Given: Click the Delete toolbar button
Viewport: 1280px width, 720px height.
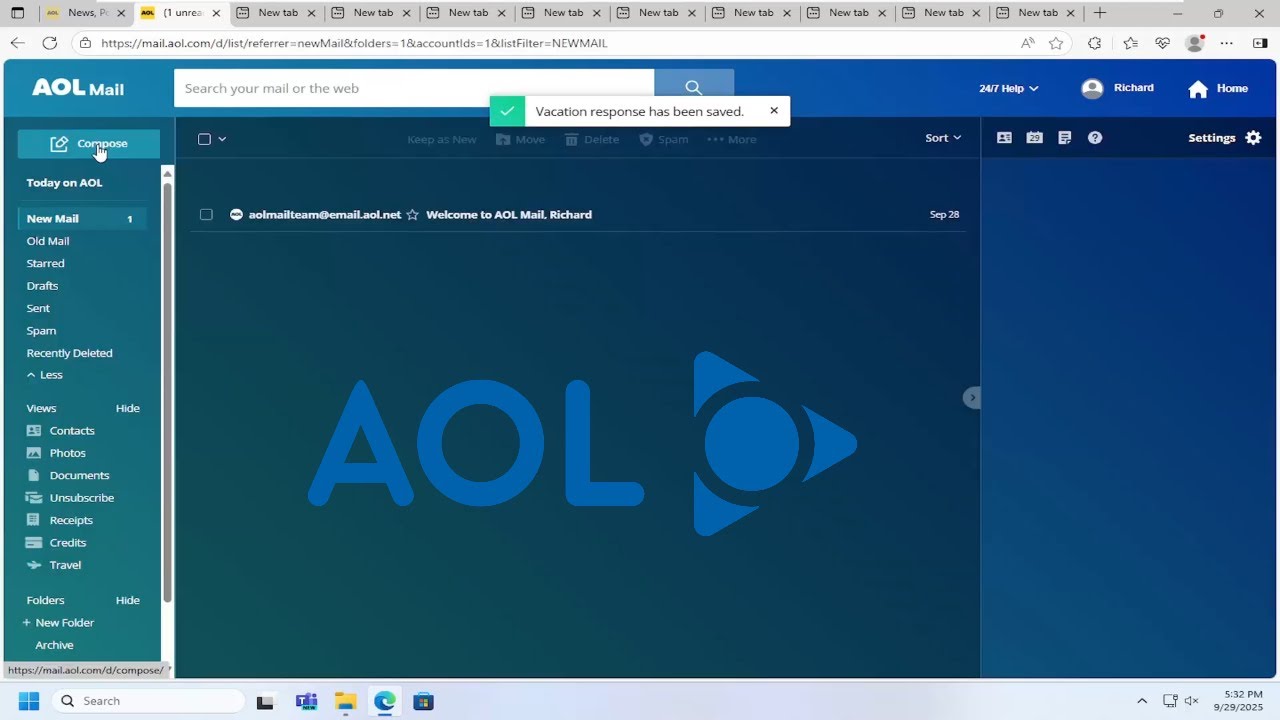Looking at the screenshot, I should pos(592,140).
